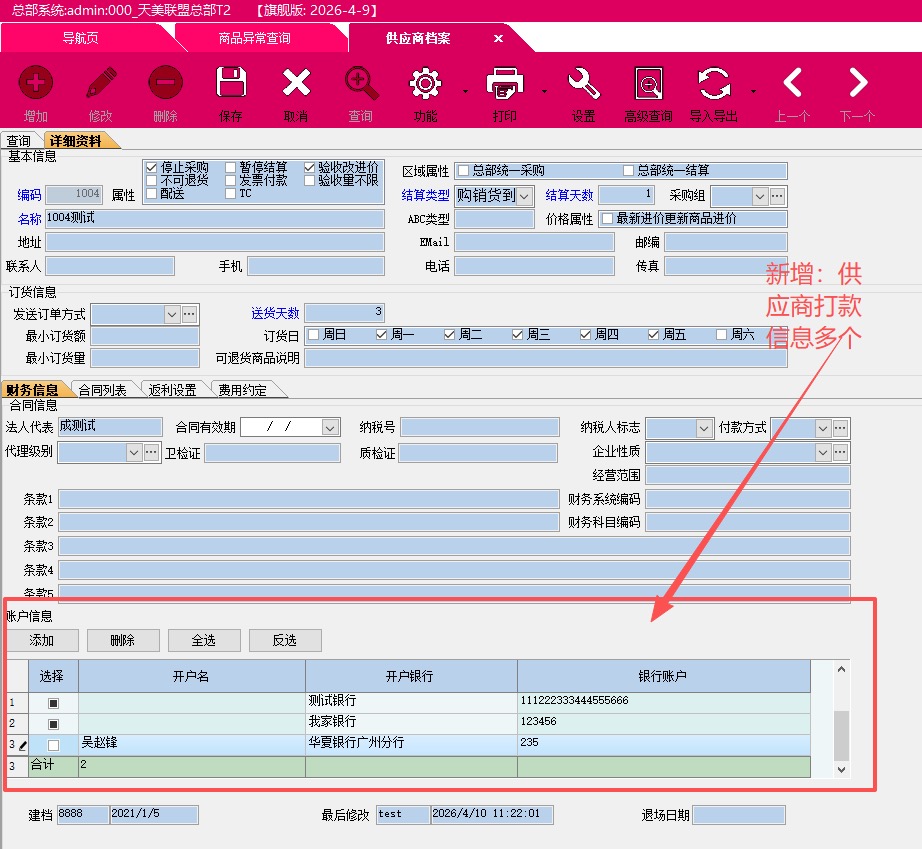Enable the 周六 order day checkbox

(722, 335)
